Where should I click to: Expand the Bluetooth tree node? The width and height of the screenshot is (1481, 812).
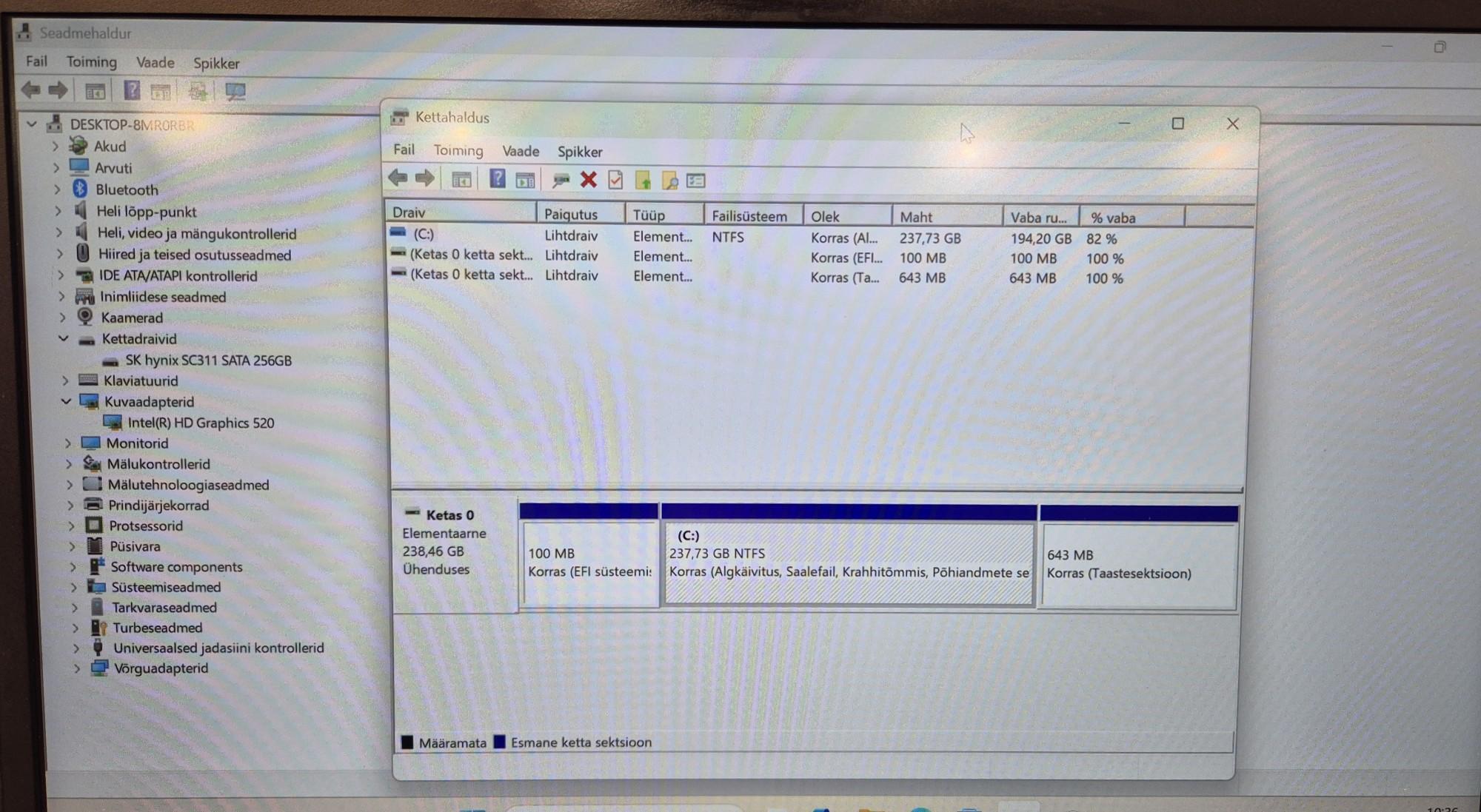point(57,189)
